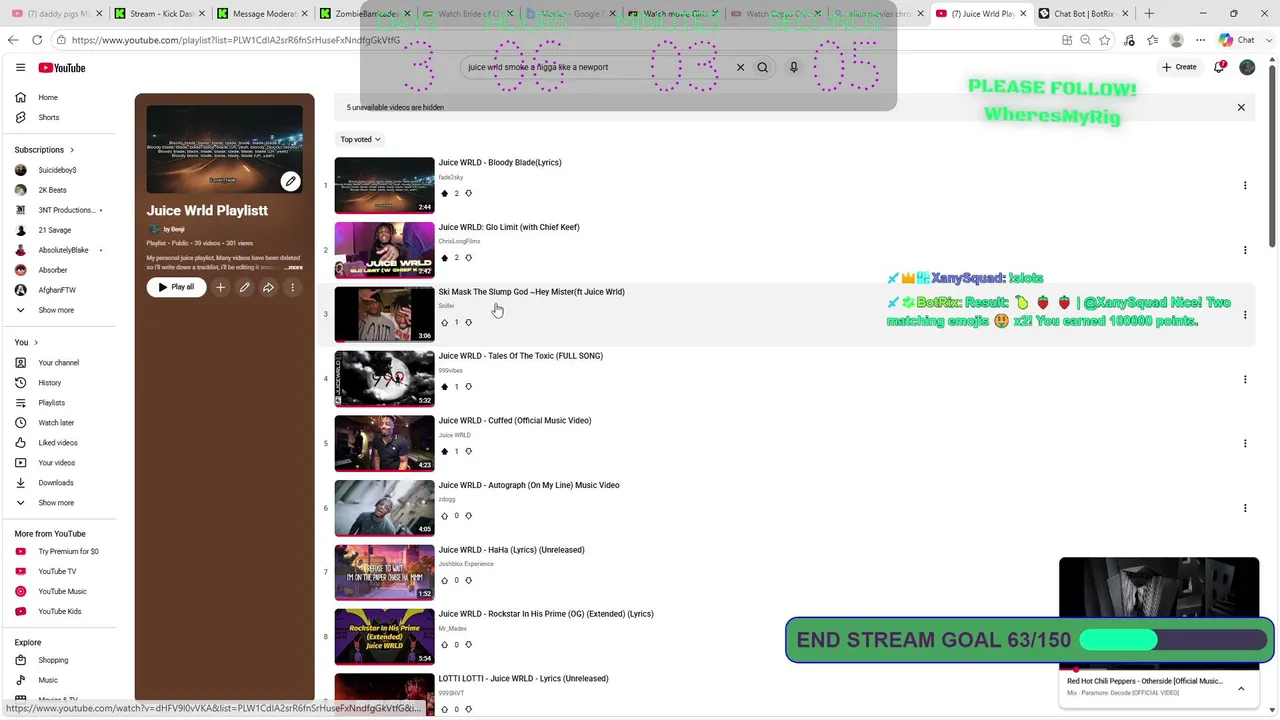Downvote Rockstar In His Prime video

tap(468, 645)
